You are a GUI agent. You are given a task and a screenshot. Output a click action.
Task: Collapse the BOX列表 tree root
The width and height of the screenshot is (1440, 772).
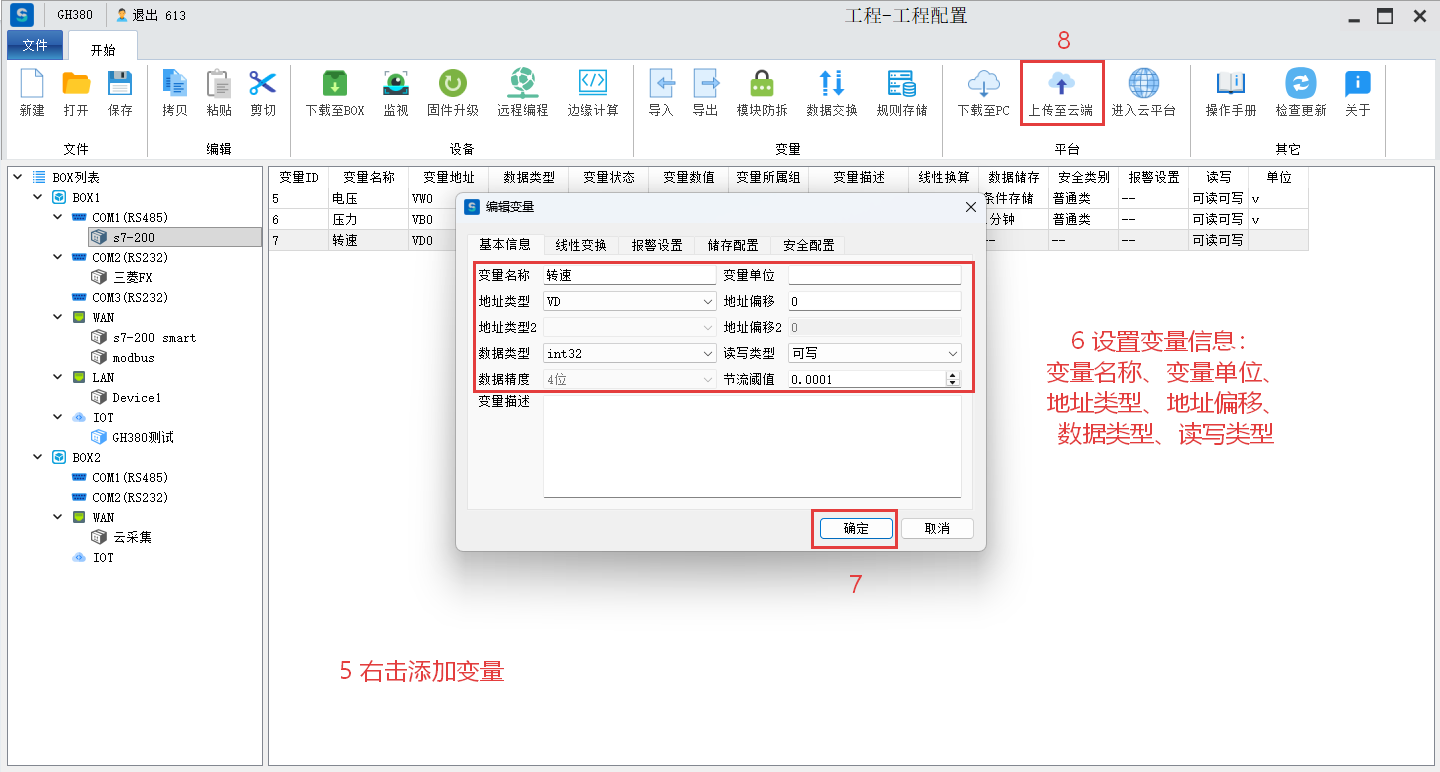pyautogui.click(x=18, y=177)
